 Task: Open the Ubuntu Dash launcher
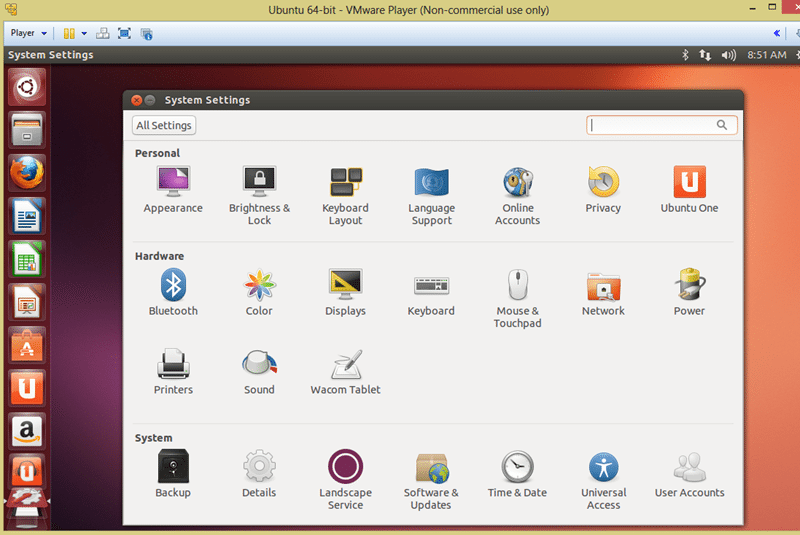point(27,87)
